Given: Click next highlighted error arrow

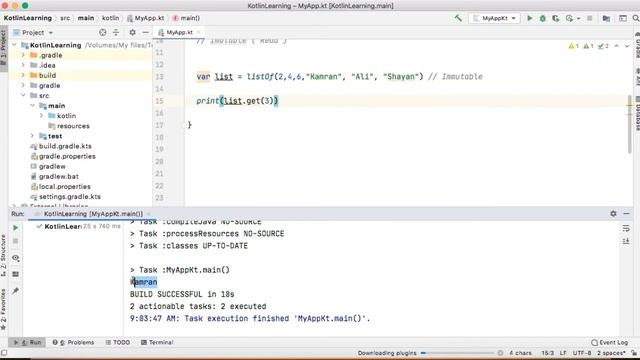Looking at the screenshot, I should pyautogui.click(x=627, y=46).
